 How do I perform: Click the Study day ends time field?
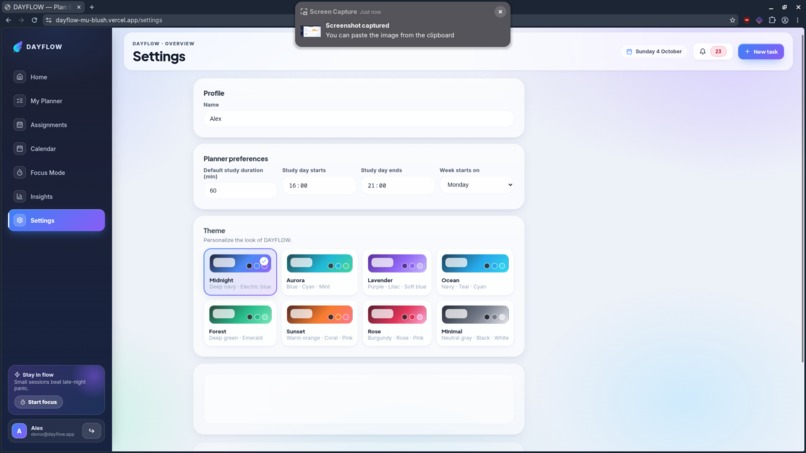coord(397,186)
